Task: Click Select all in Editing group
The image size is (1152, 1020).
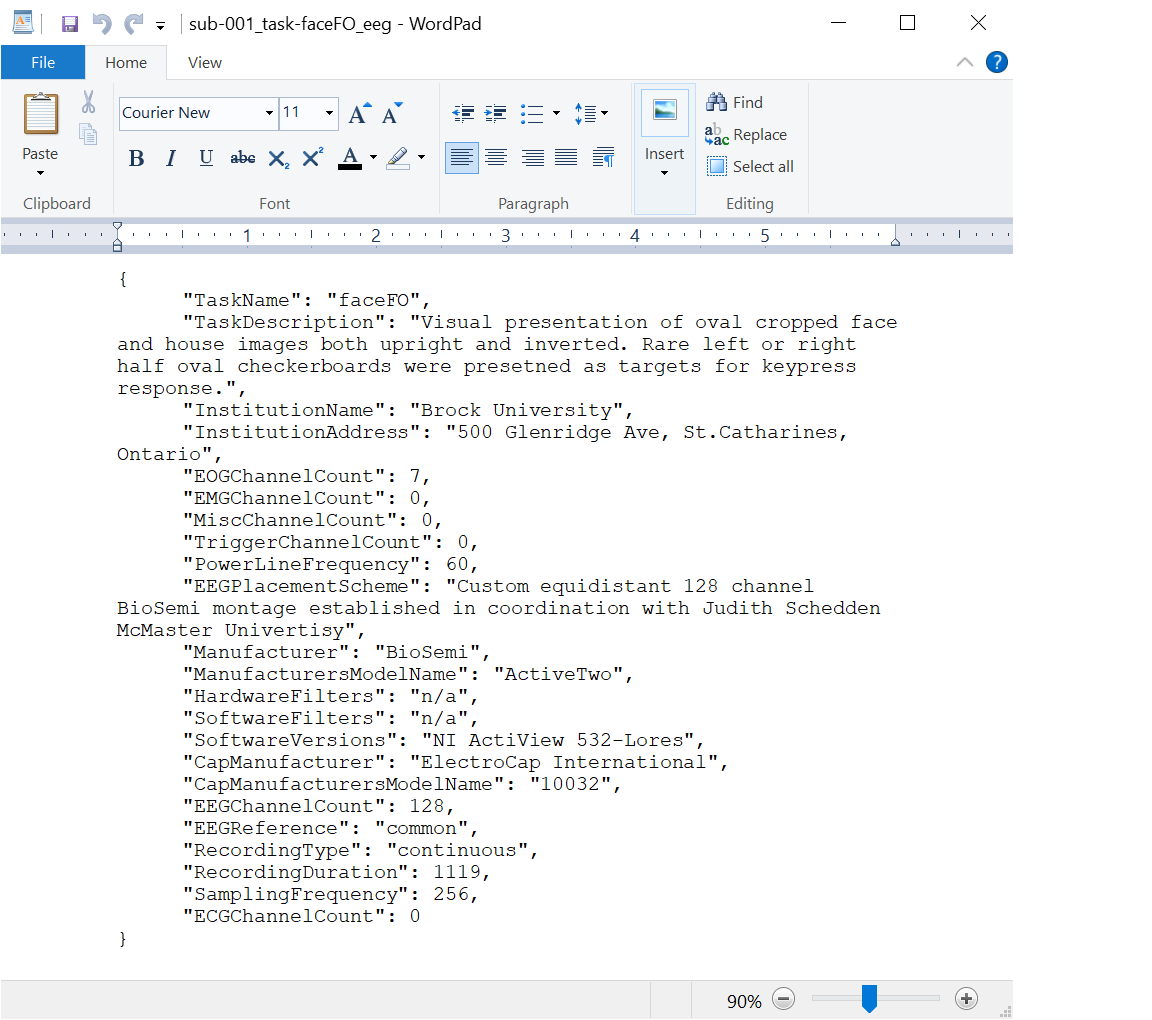Action: pos(751,167)
